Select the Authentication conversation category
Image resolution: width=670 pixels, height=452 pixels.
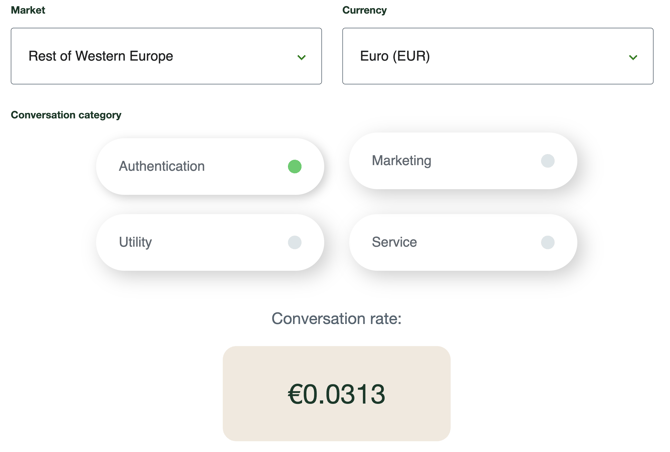[x=210, y=166]
